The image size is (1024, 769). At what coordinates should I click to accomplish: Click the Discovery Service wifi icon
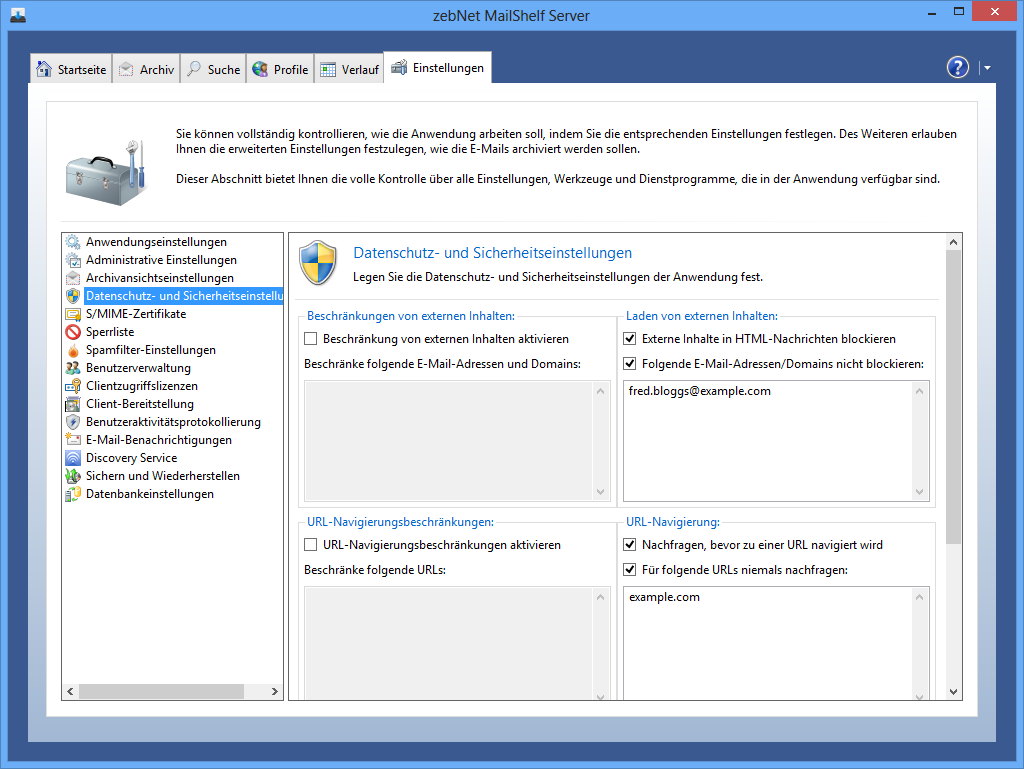(73, 458)
